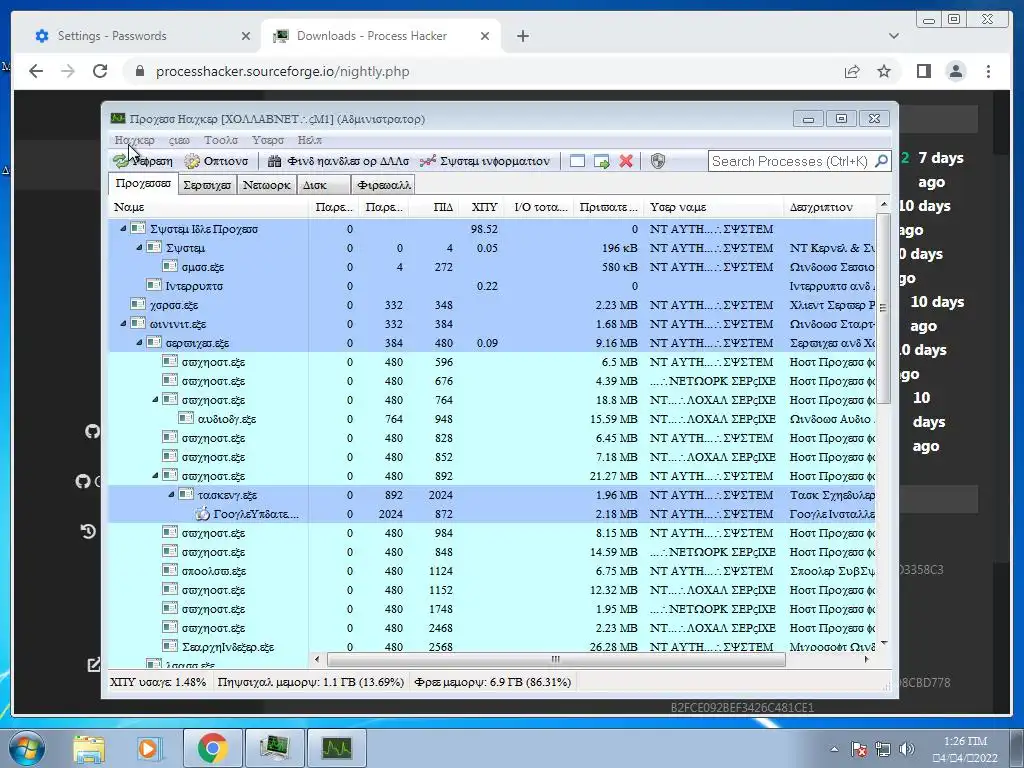Image resolution: width=1024 pixels, height=768 pixels.
Task: Open Windows Media Player taskbar icon
Action: (x=149, y=748)
